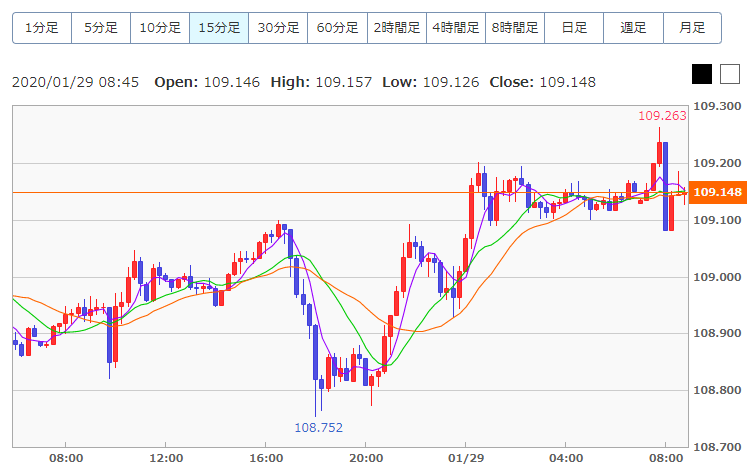
Task: Click the 16:00 time axis label
Action: (x=266, y=458)
